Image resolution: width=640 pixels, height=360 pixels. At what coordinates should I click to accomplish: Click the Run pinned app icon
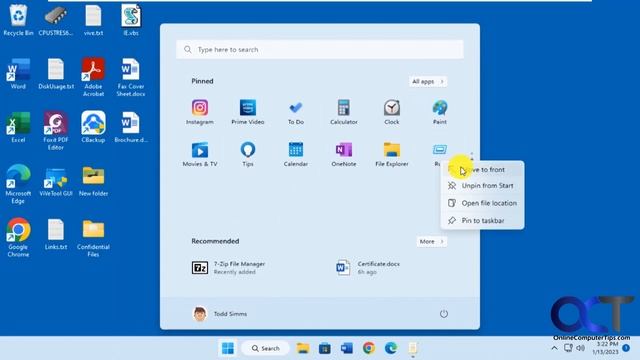[440, 151]
